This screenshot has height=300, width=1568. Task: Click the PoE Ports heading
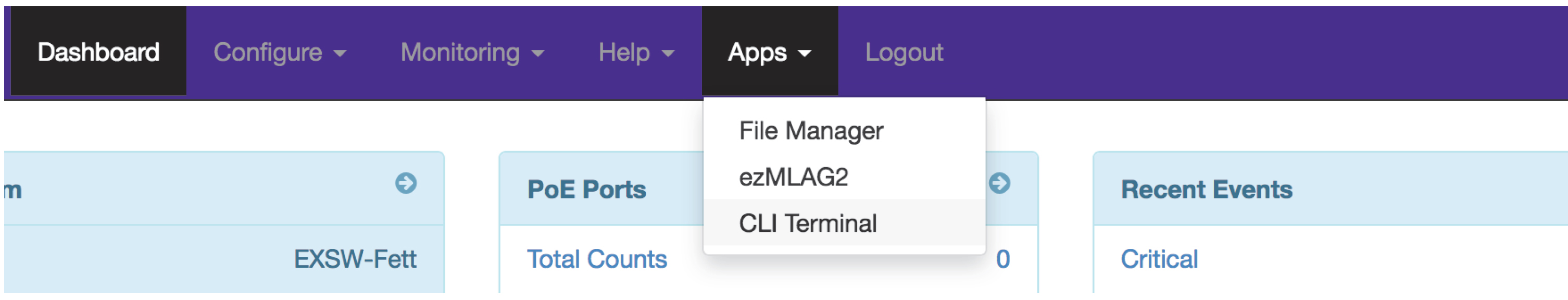586,189
